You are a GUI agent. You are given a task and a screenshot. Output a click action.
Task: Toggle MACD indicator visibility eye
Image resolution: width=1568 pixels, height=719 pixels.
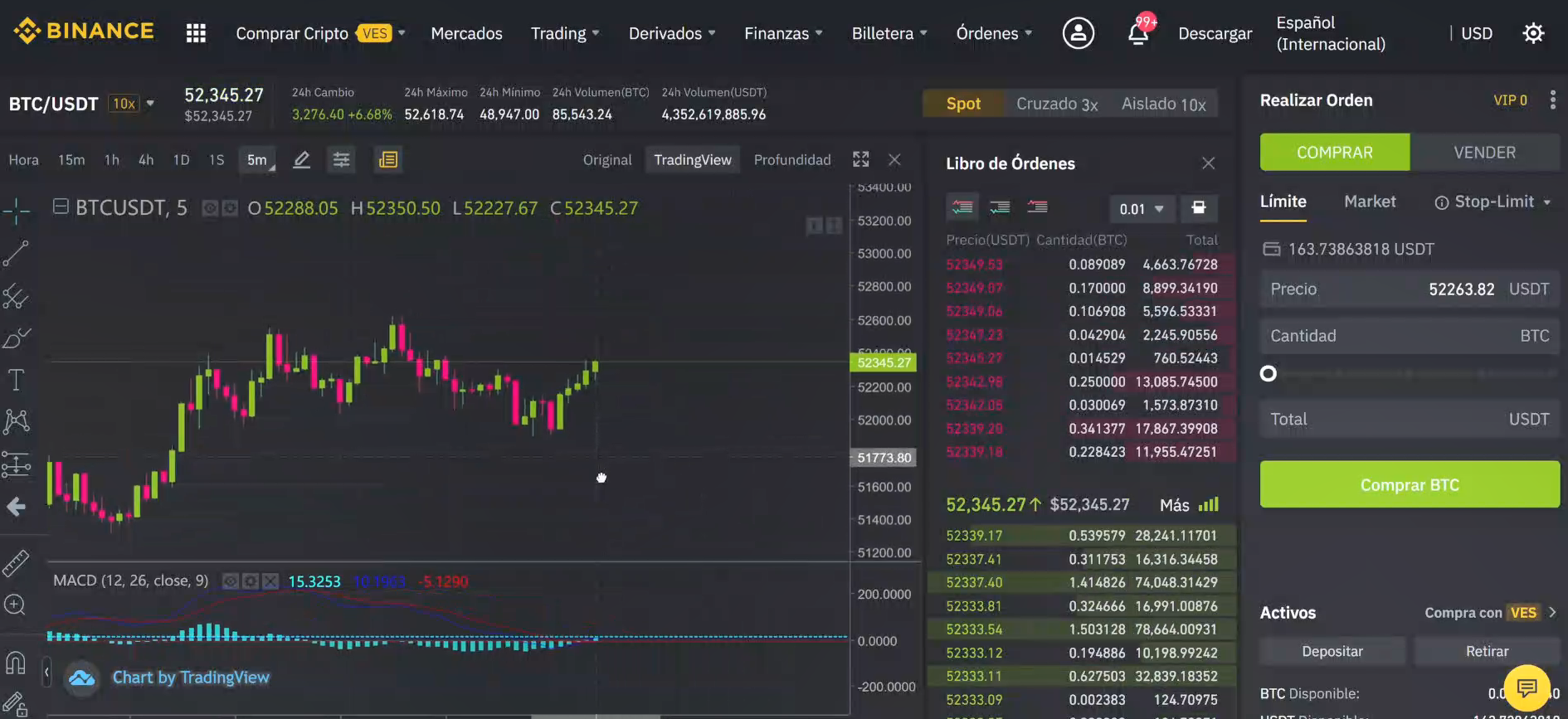[x=231, y=581]
